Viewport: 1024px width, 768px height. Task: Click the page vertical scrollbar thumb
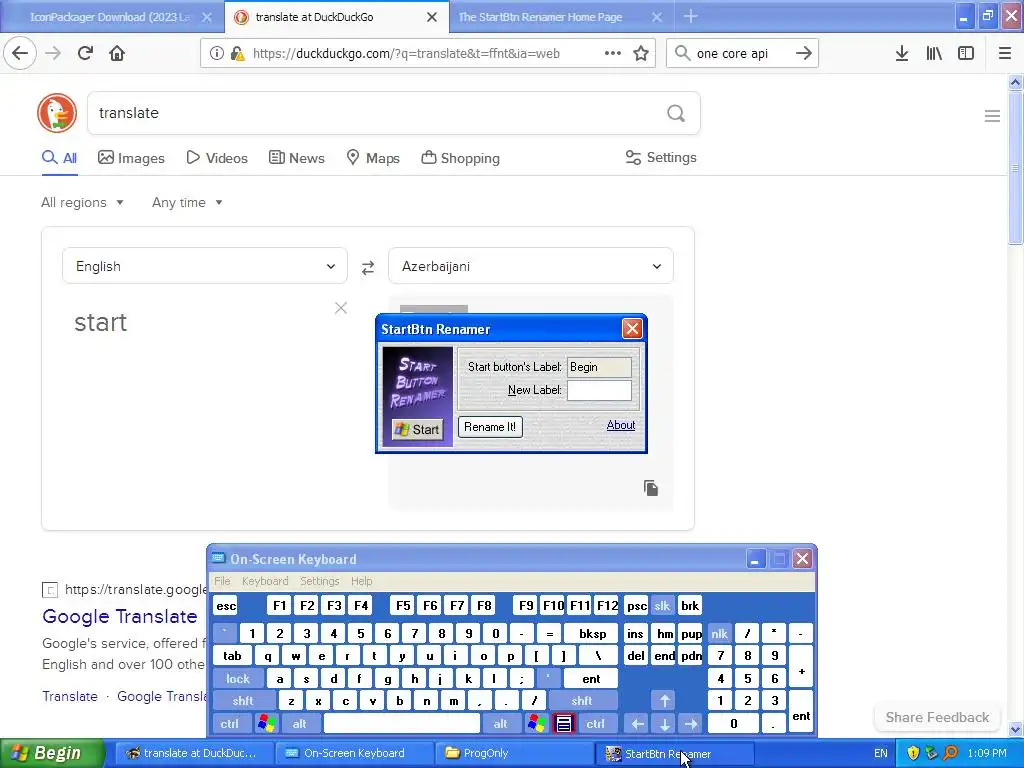click(x=1015, y=168)
